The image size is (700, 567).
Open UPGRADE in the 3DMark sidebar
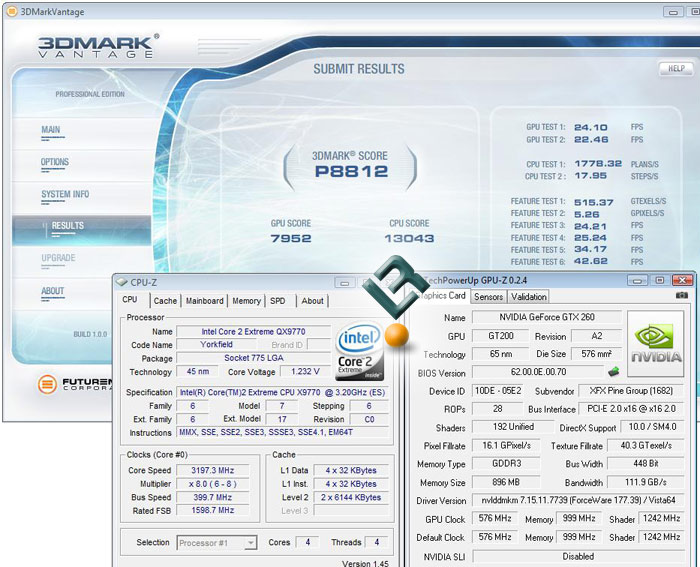pos(58,258)
